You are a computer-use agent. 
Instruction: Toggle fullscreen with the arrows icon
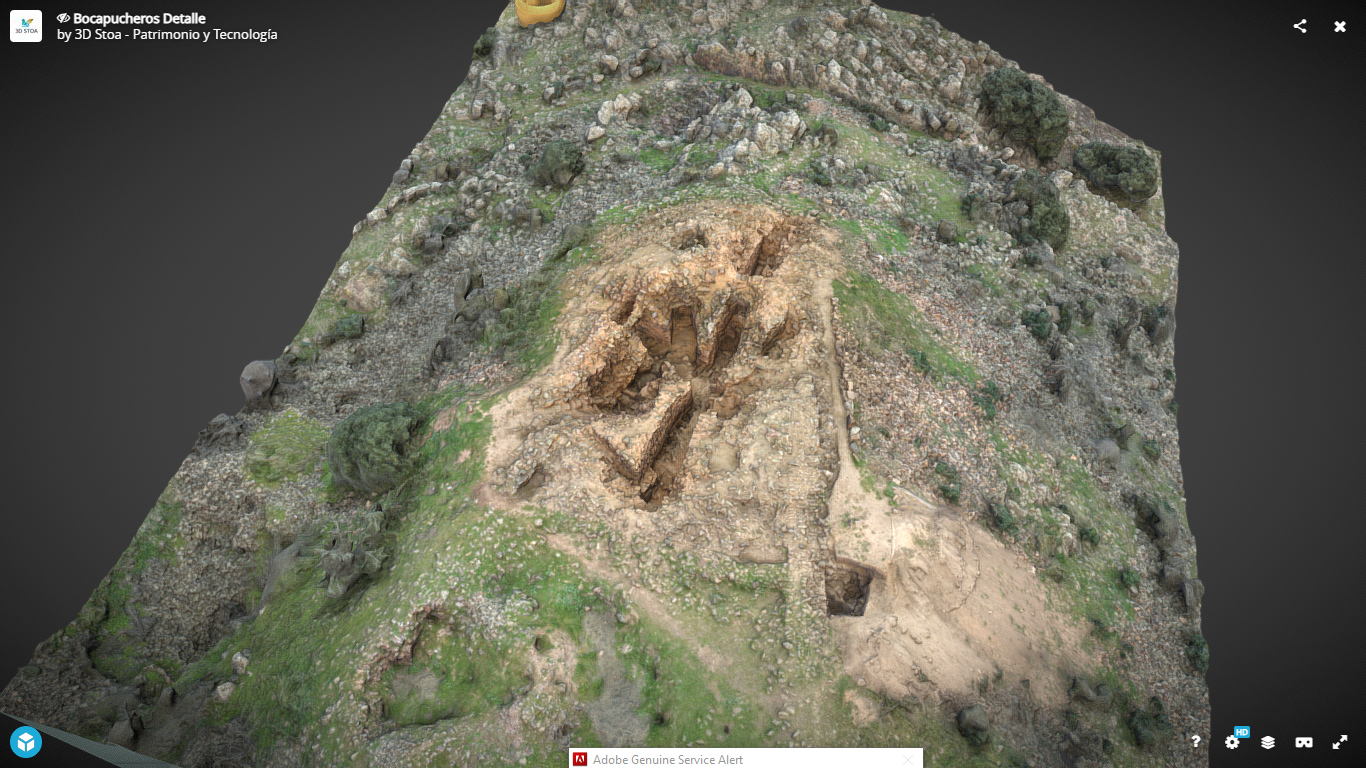[1340, 742]
